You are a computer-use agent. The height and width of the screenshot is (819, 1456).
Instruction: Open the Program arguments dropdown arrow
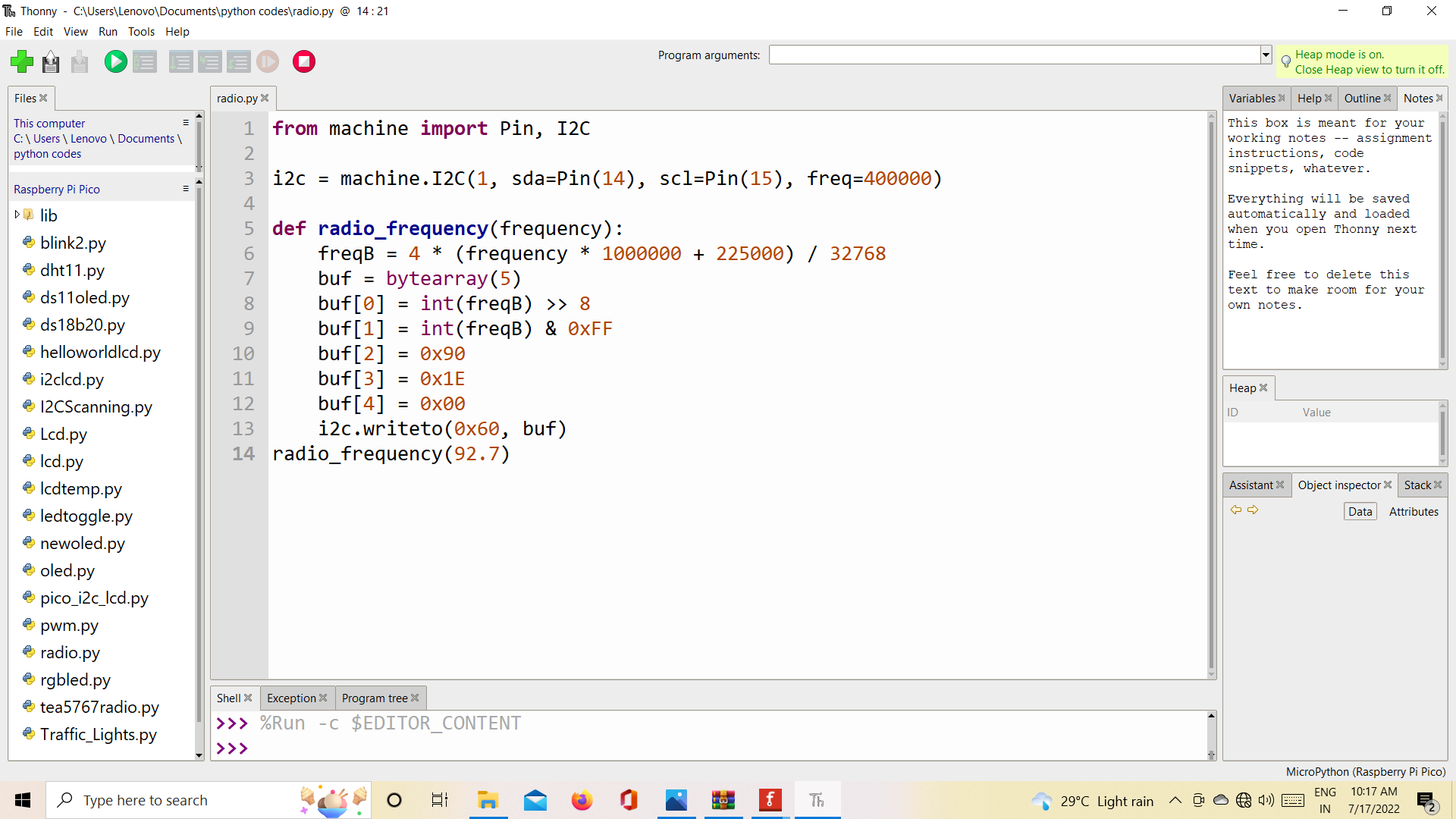1266,55
